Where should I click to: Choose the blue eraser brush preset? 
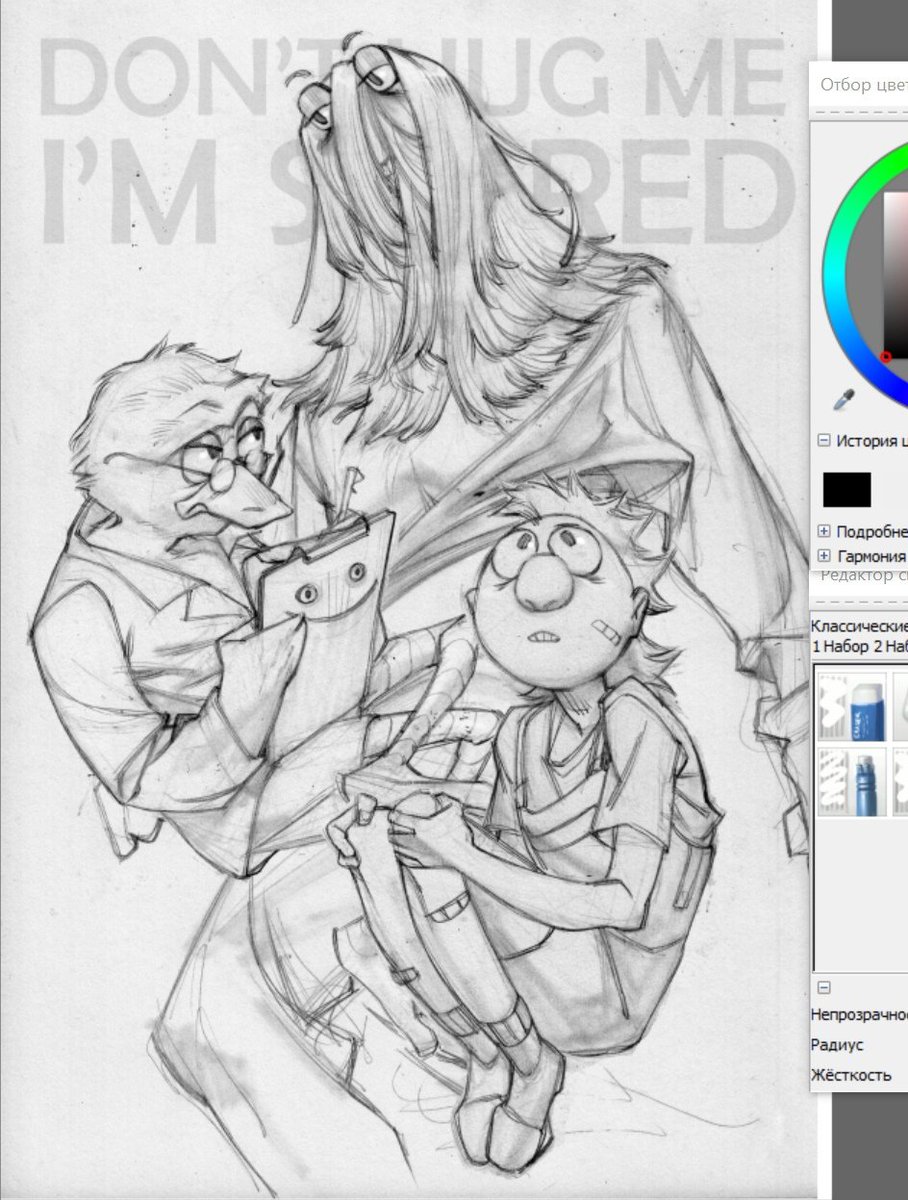tap(851, 706)
